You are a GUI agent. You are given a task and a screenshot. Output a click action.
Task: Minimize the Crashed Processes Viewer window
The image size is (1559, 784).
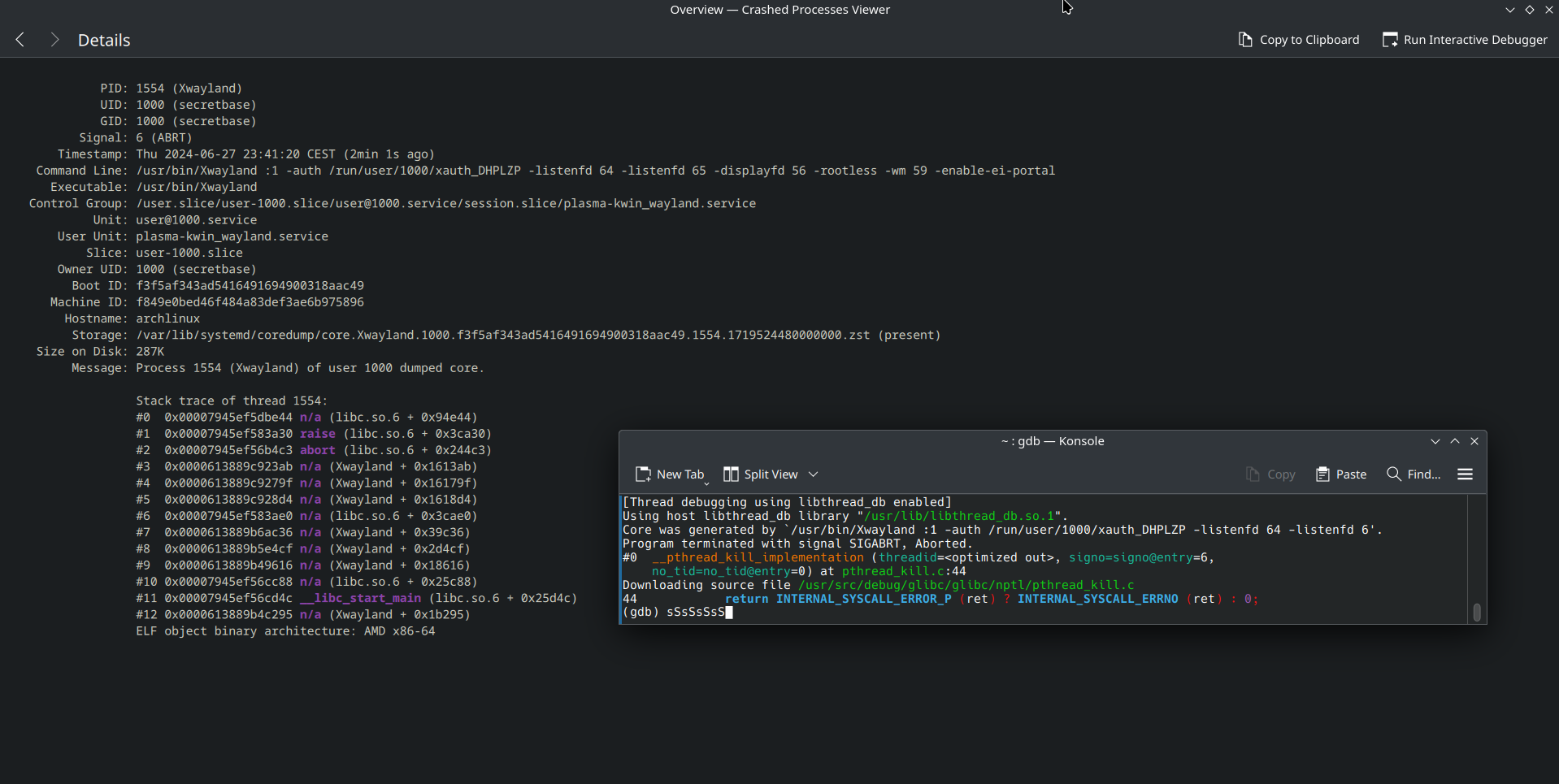click(1510, 10)
